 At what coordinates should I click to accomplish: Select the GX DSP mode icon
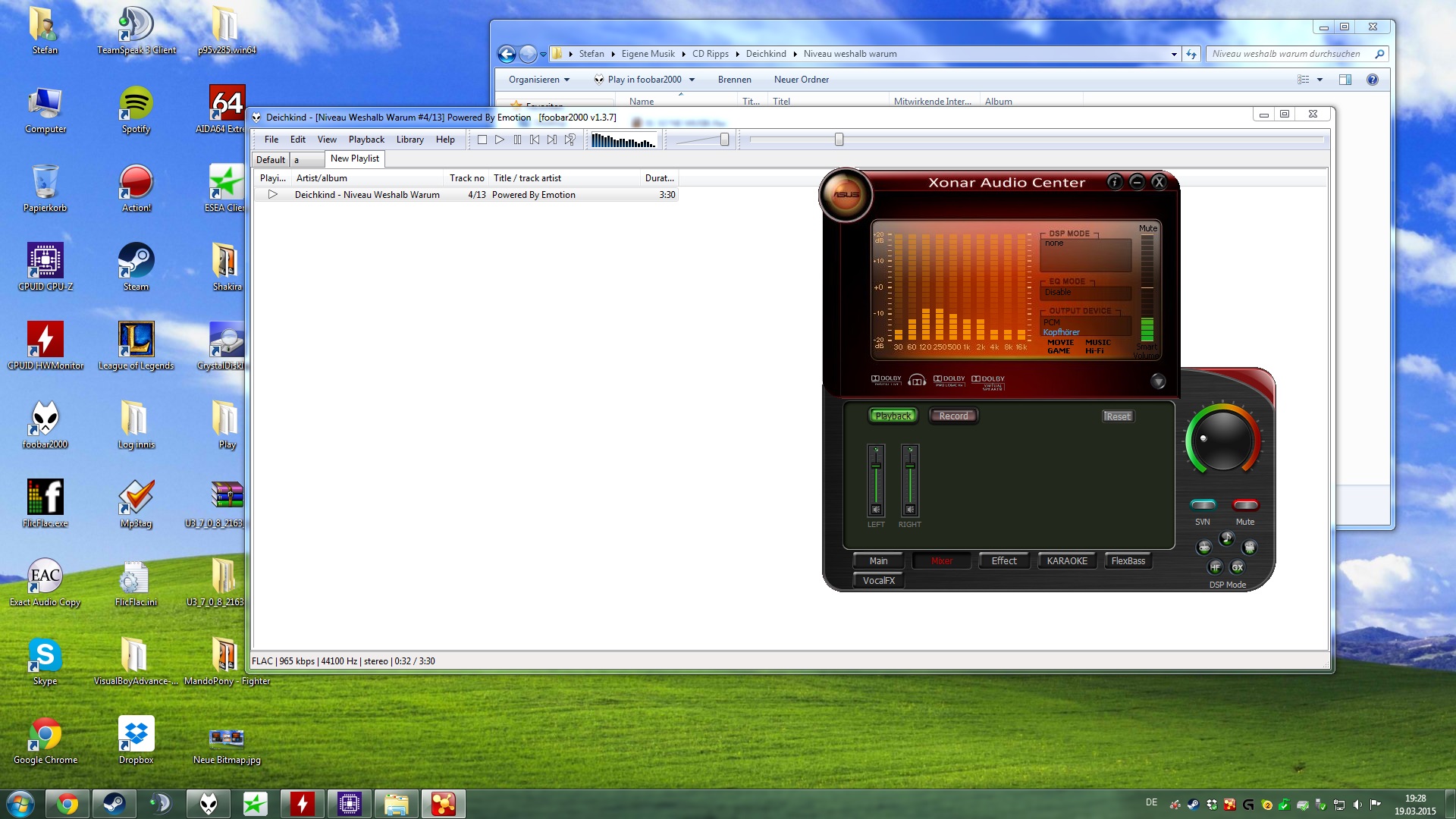[1238, 567]
